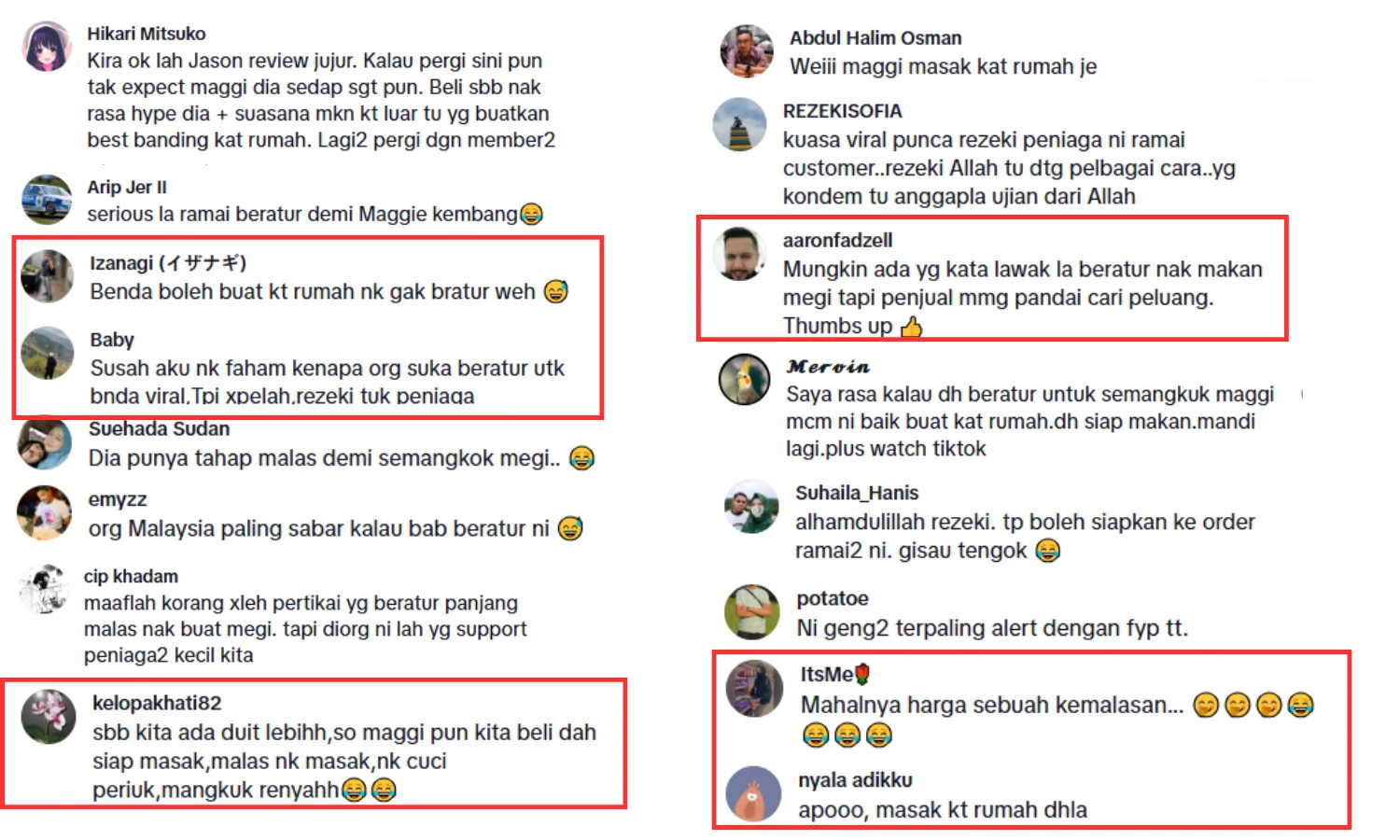The image size is (1400, 840).
Task: Select the kelopakhati82 username
Action: [157, 703]
